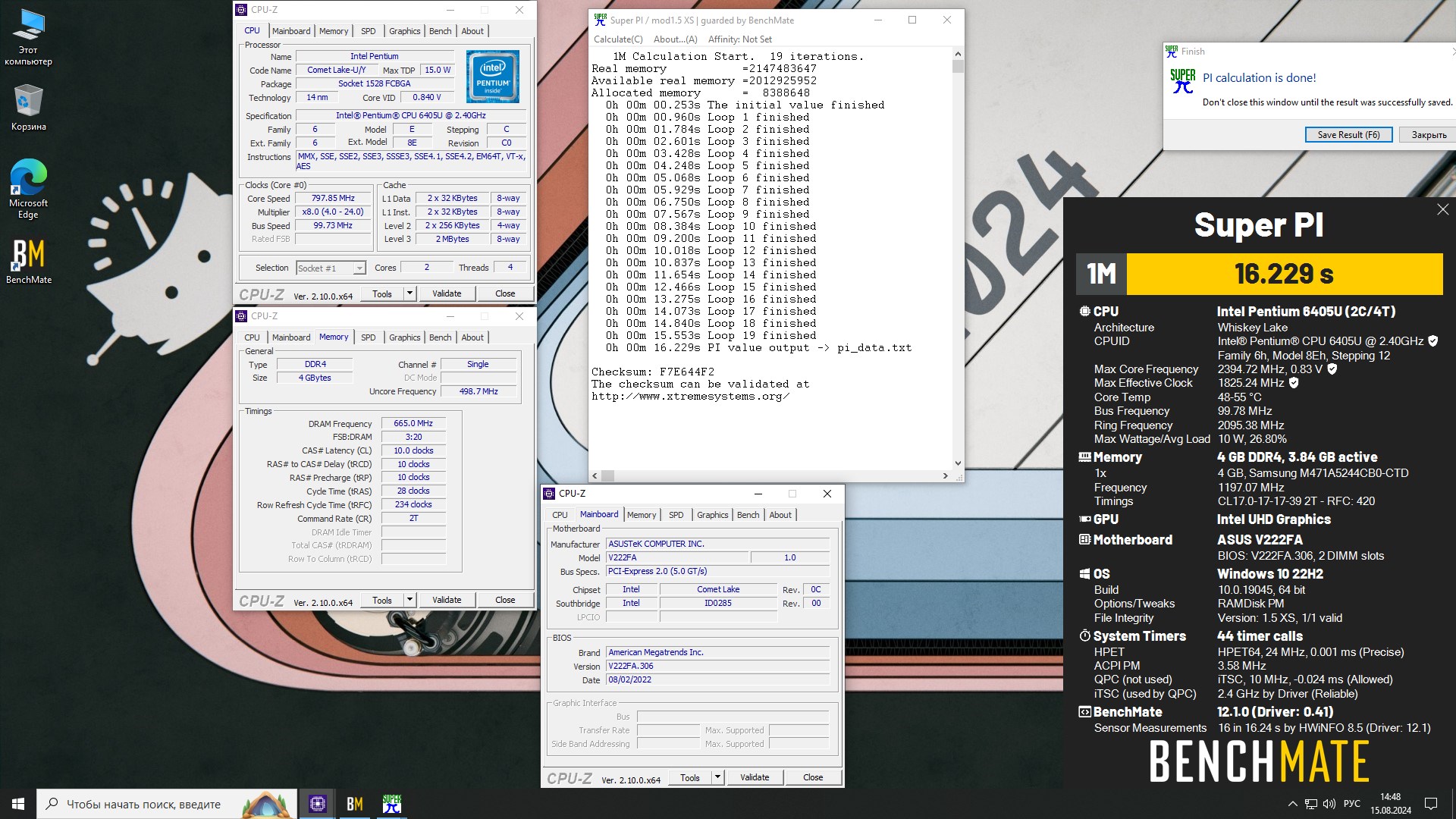Open Bench tab in CPU-Z CPU window
The image size is (1456, 819).
[x=440, y=31]
